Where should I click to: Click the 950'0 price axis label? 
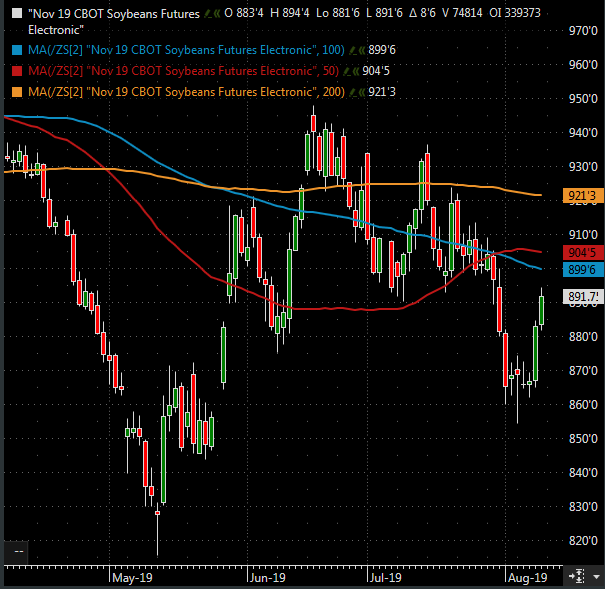[x=583, y=99]
